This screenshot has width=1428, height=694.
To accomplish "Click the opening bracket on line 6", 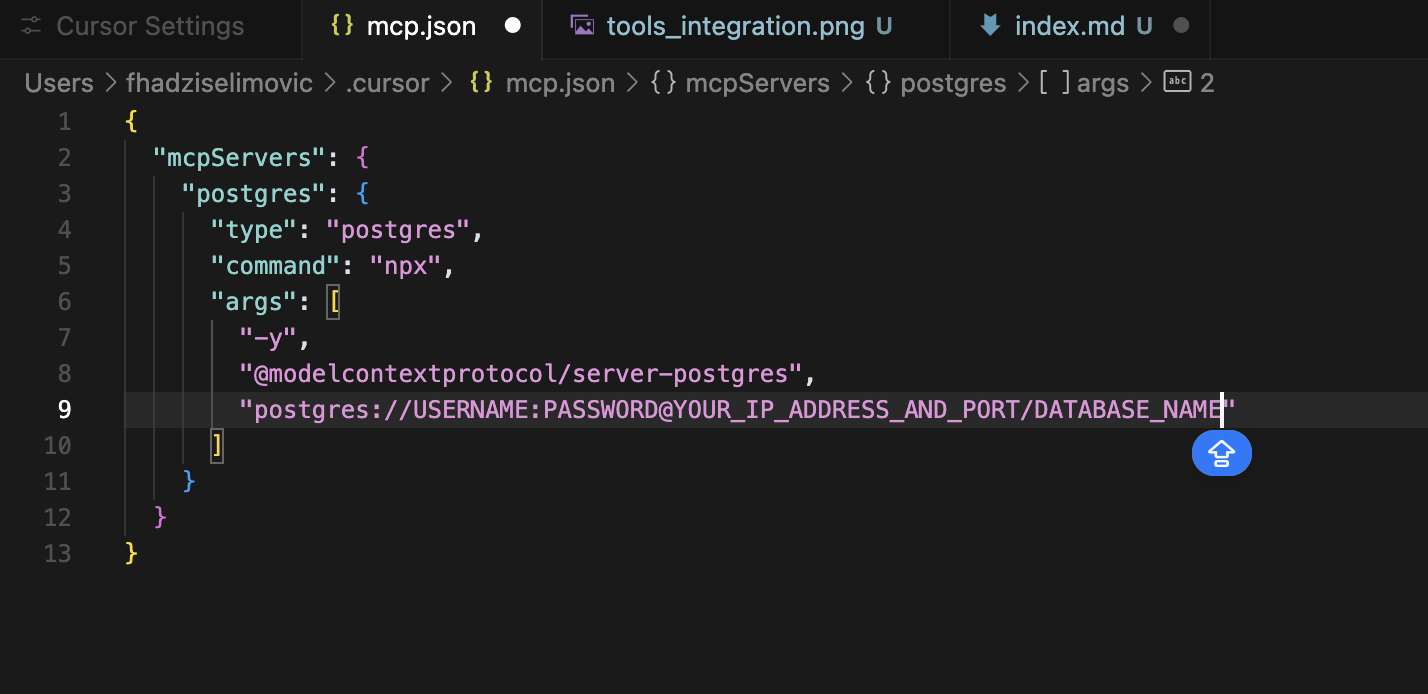I will point(334,301).
